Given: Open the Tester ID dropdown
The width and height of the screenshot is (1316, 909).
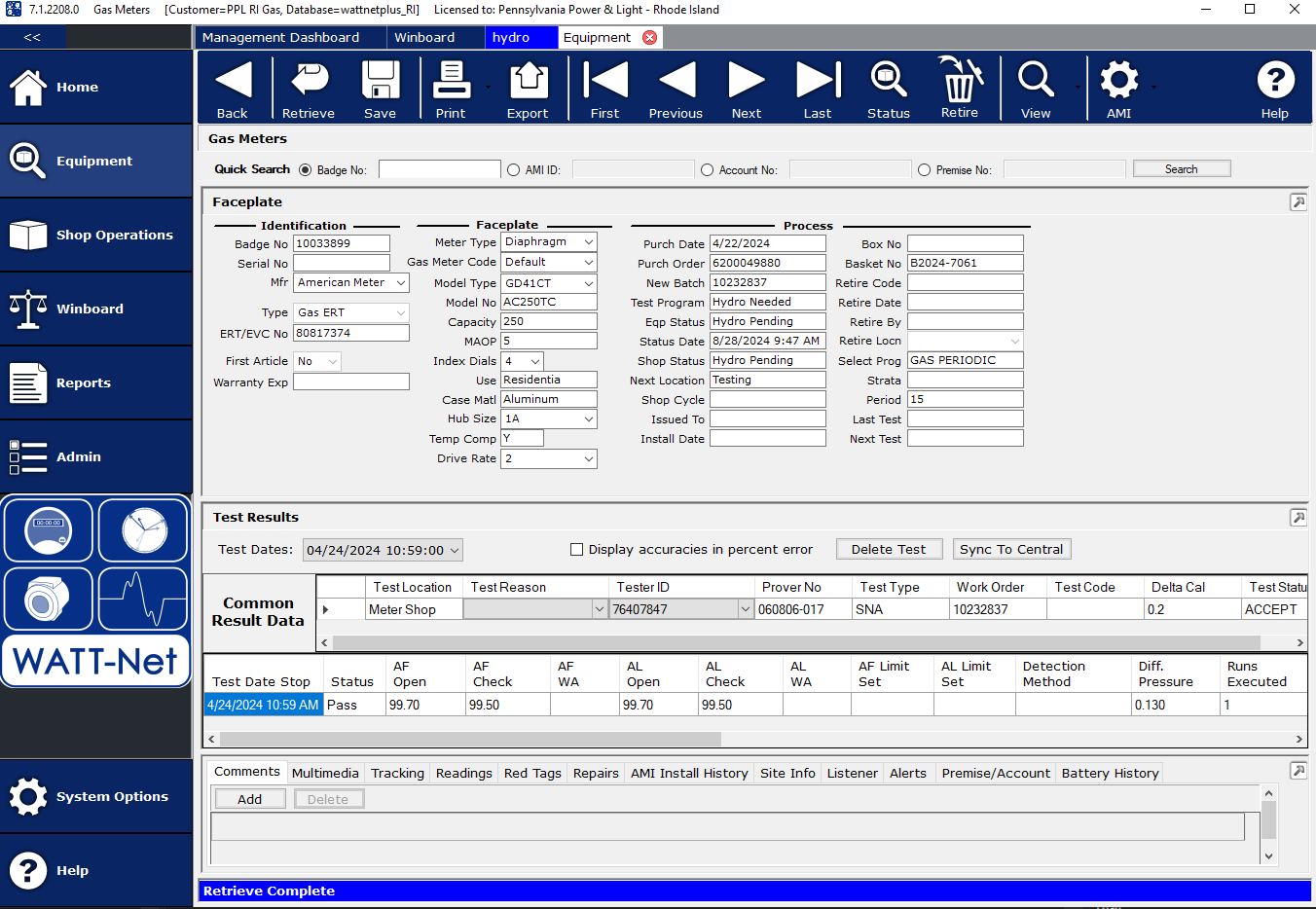Looking at the screenshot, I should coord(746,609).
